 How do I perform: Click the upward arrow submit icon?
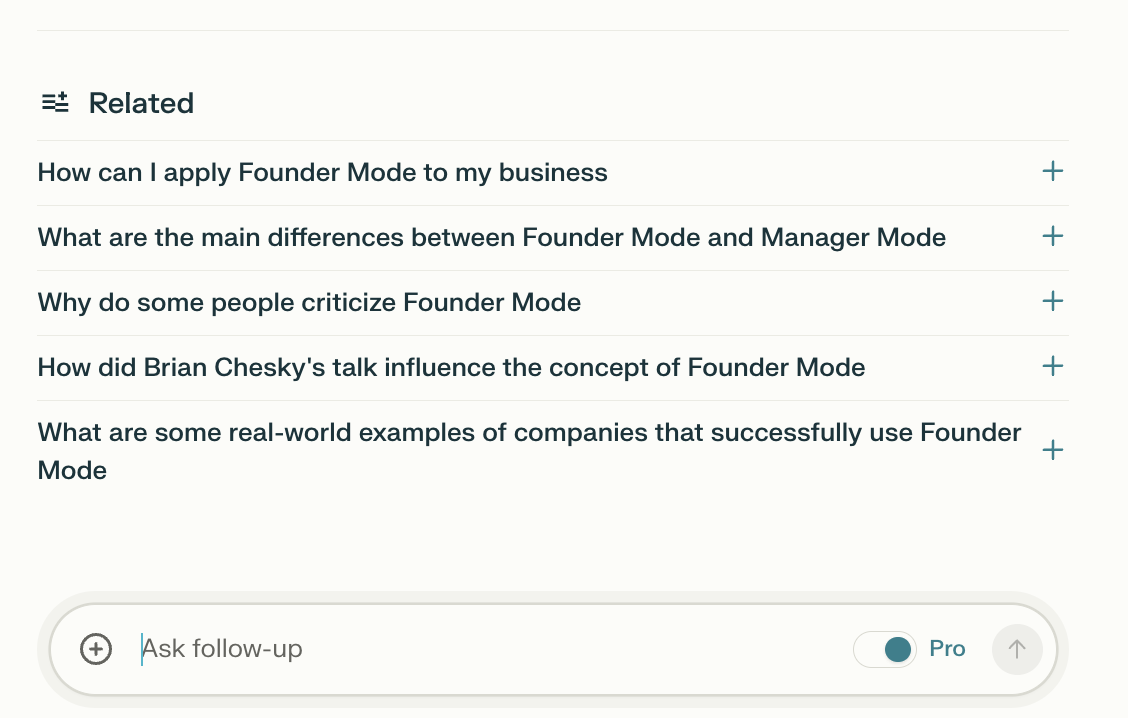pyautogui.click(x=1017, y=649)
